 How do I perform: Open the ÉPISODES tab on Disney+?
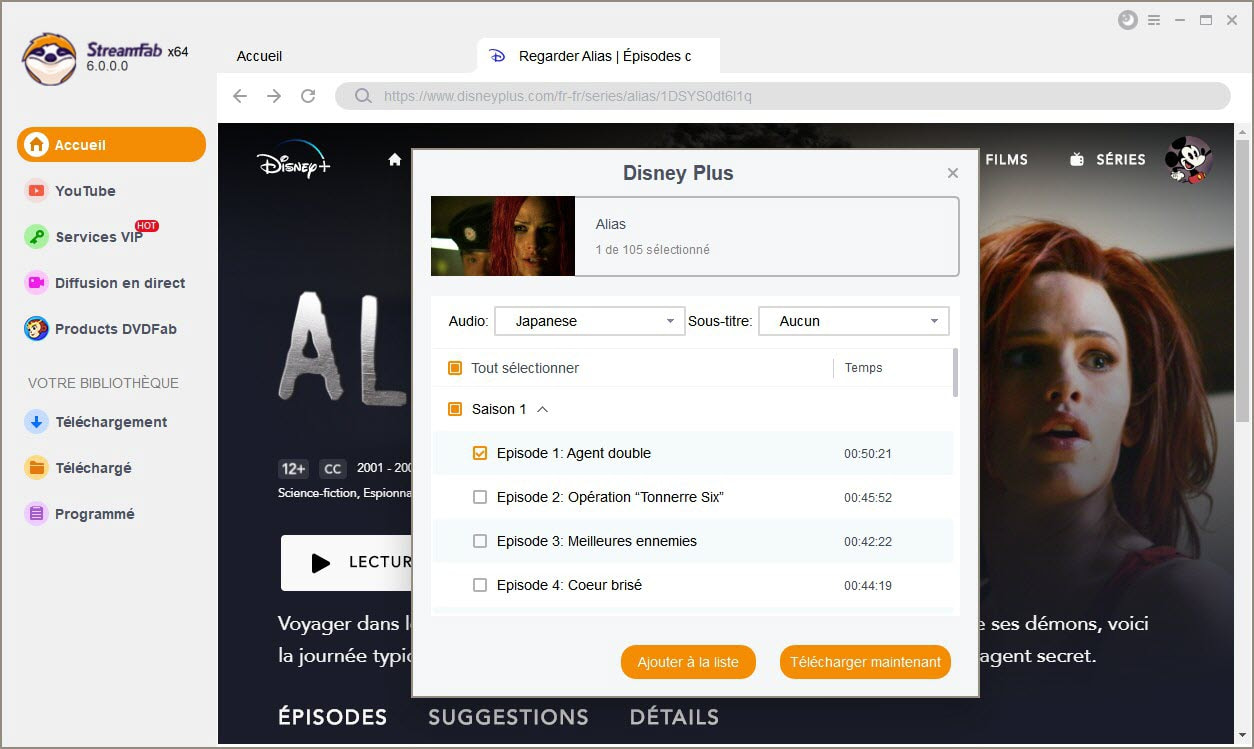pyautogui.click(x=332, y=717)
